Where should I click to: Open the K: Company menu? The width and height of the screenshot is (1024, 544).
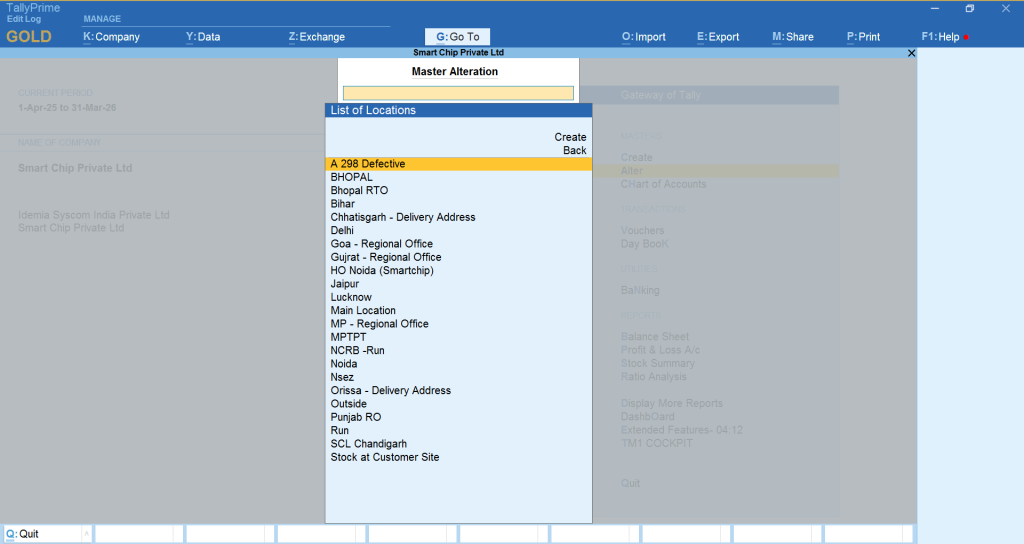[111, 37]
